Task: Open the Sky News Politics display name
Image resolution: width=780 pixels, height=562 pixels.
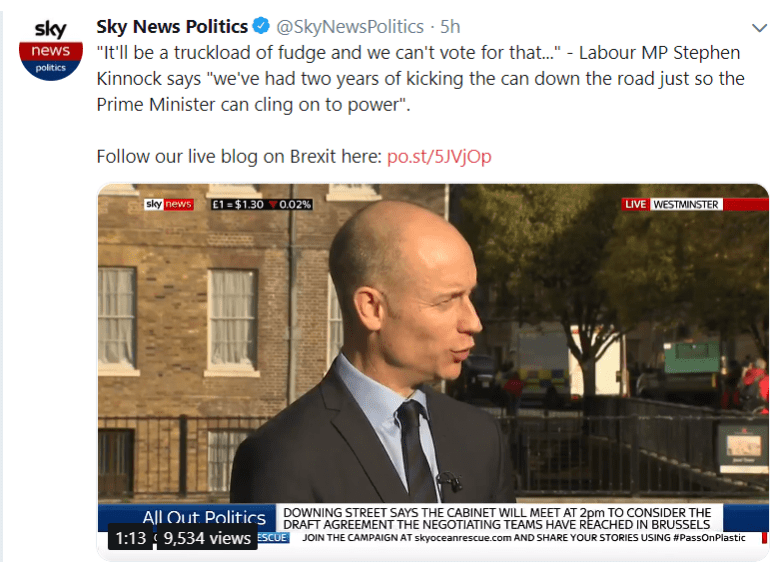Action: pos(172,26)
